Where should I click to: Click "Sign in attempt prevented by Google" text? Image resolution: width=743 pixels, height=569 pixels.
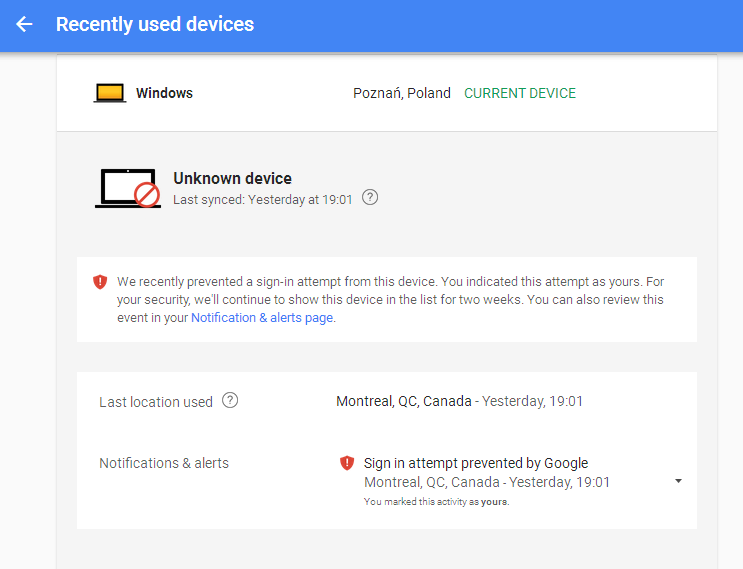click(476, 463)
